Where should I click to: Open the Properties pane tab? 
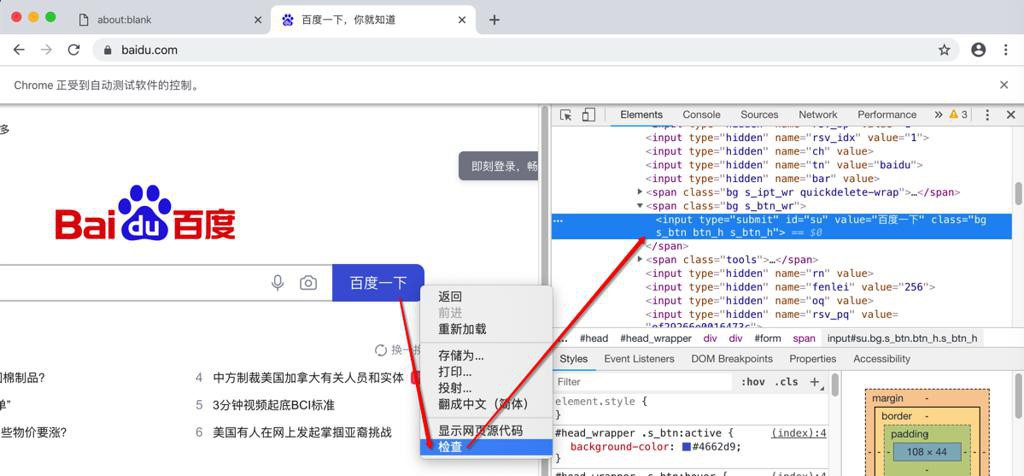812,358
